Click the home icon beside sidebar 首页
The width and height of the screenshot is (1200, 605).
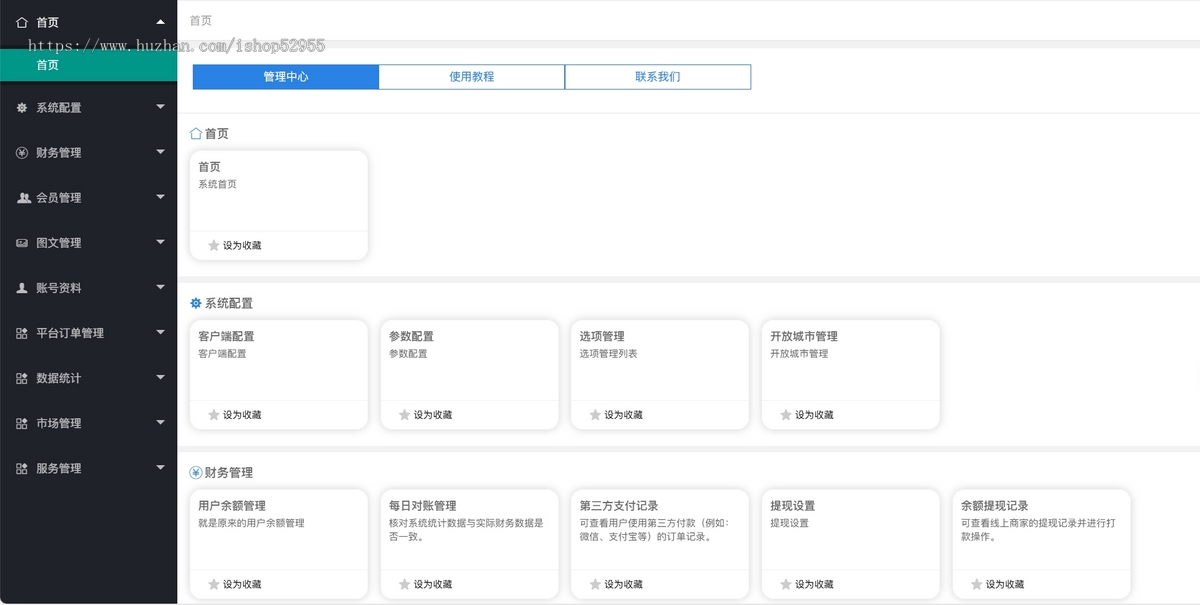pos(22,22)
